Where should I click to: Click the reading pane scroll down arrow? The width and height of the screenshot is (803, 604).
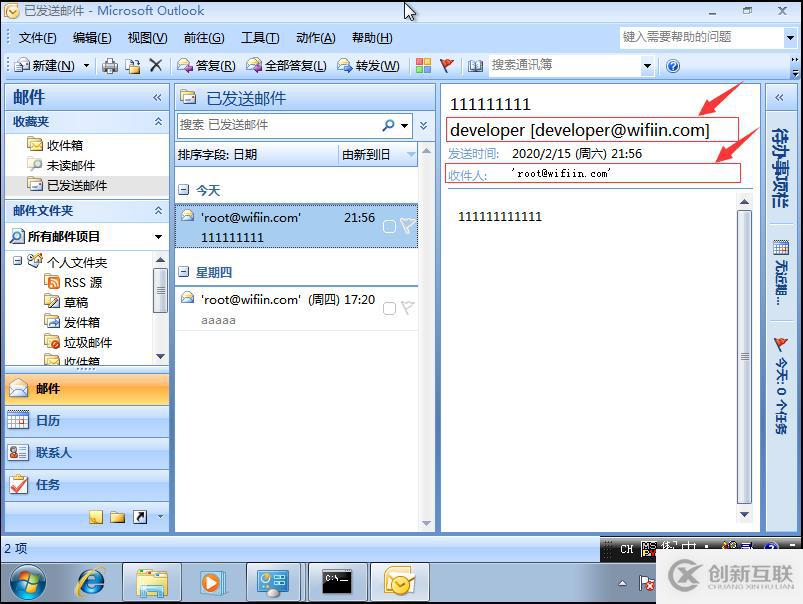click(745, 514)
